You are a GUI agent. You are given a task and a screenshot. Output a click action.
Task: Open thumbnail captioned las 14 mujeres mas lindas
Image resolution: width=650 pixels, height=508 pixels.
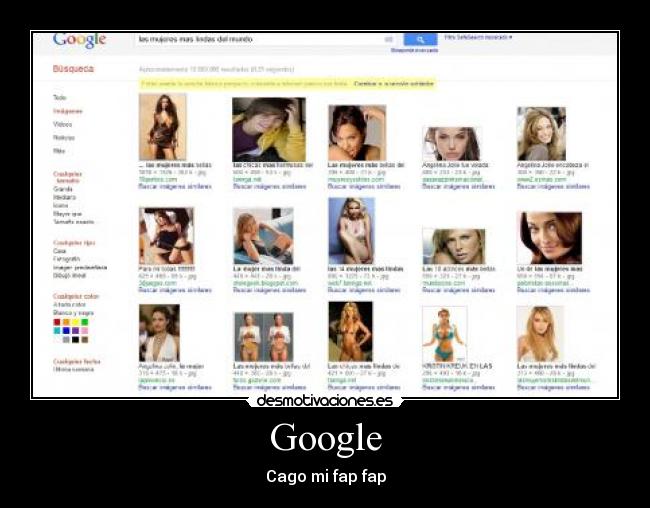point(352,231)
